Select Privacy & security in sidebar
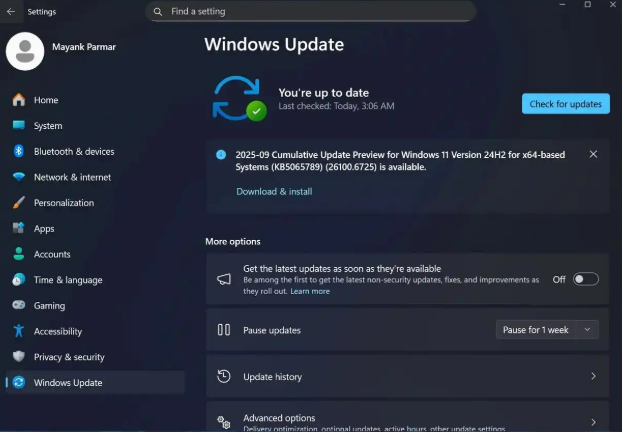 pyautogui.click(x=95, y=357)
